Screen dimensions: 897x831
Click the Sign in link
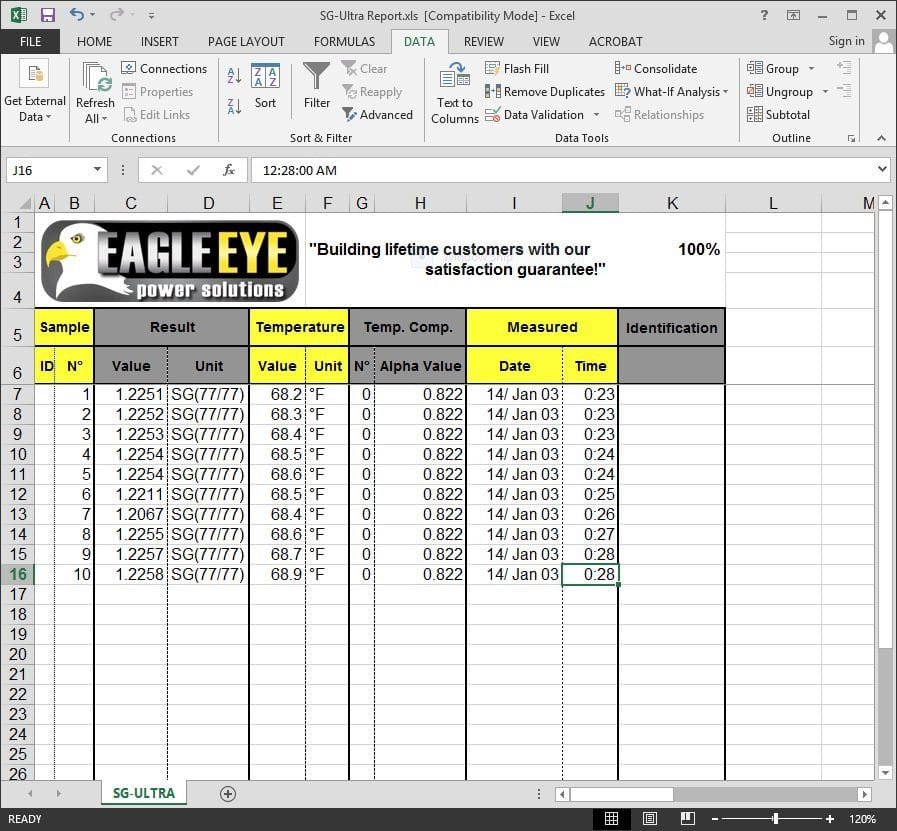point(846,41)
